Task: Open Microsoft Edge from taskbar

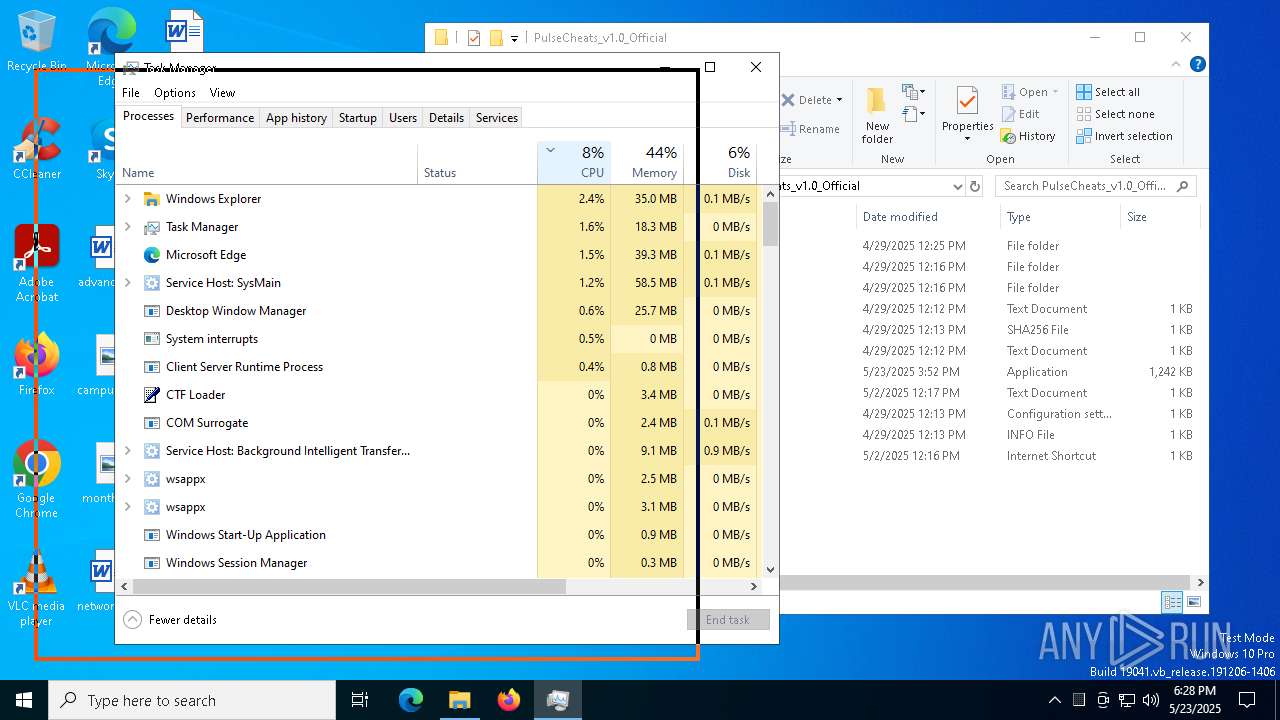Action: click(x=411, y=700)
